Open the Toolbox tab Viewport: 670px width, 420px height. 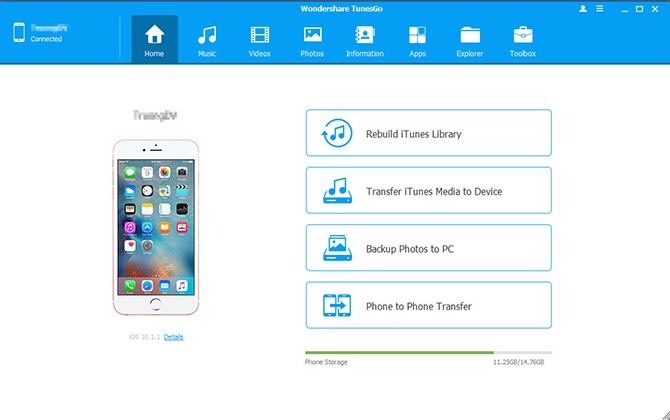(523, 39)
